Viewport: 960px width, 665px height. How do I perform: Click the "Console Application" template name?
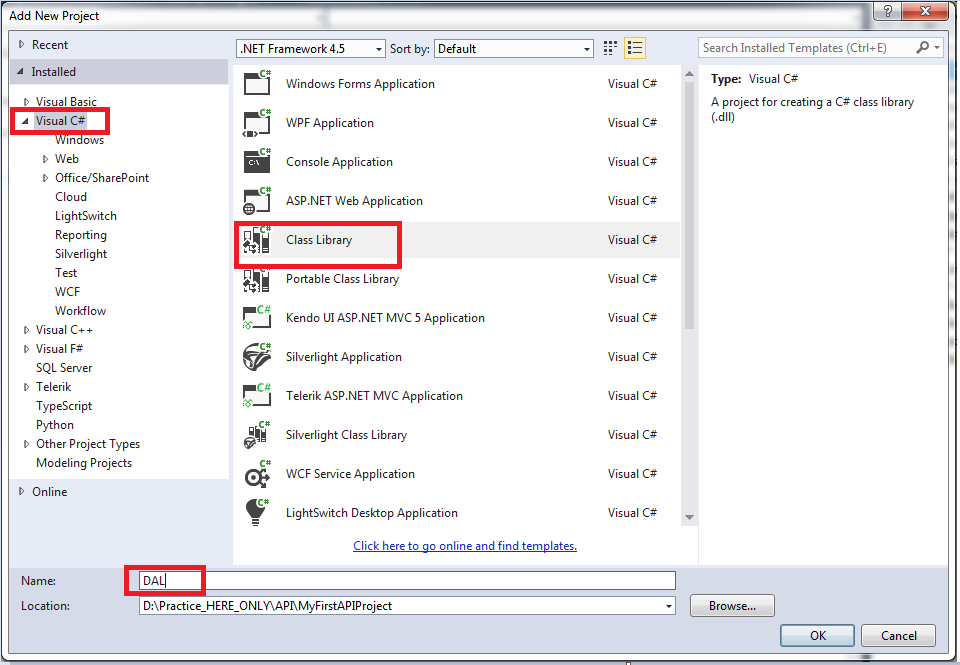[339, 162]
